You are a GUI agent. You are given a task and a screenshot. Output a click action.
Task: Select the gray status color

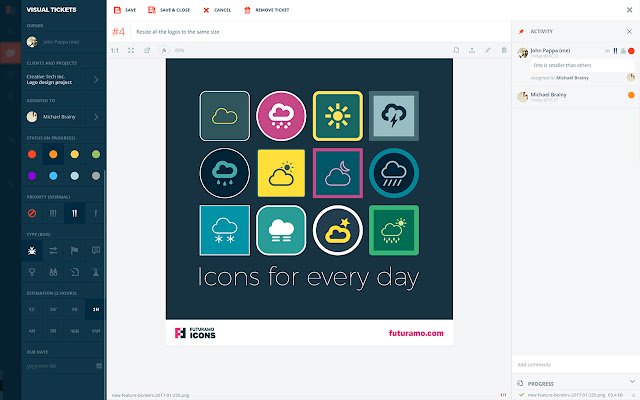96,176
